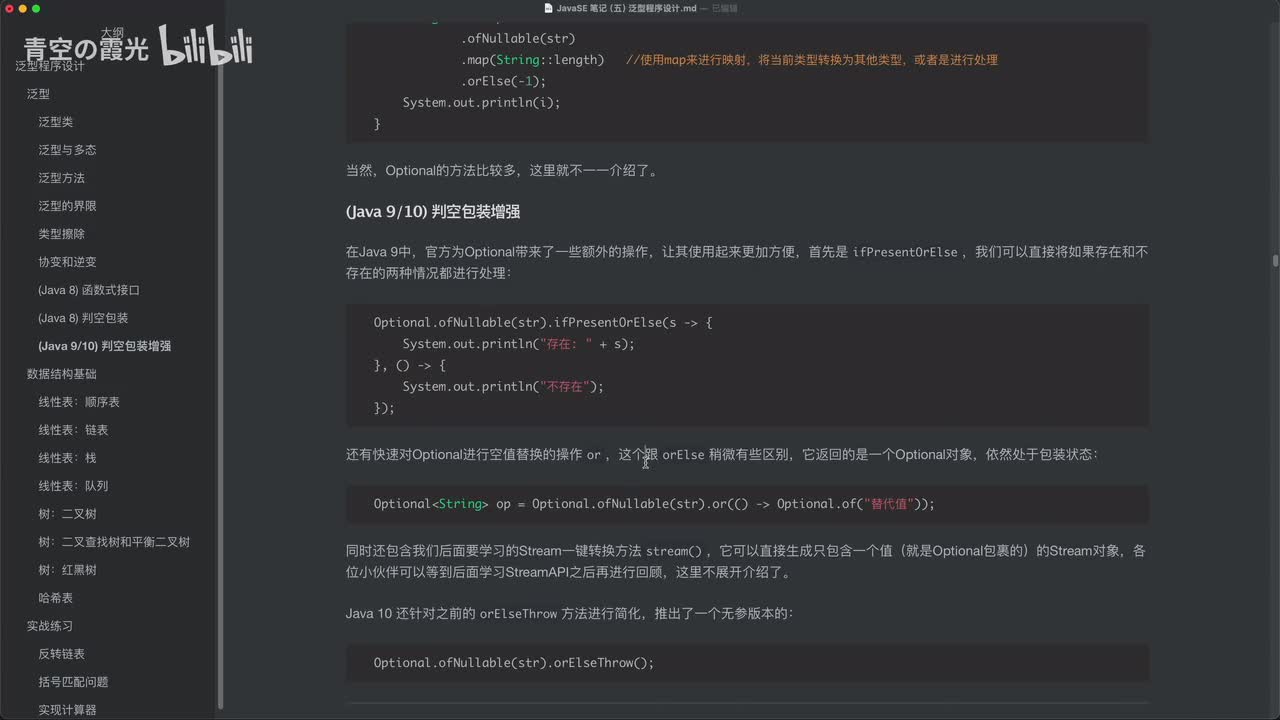The width and height of the screenshot is (1280, 720).
Task: Select (Java 8) 判空包装 outline entry
Action: [83, 318]
